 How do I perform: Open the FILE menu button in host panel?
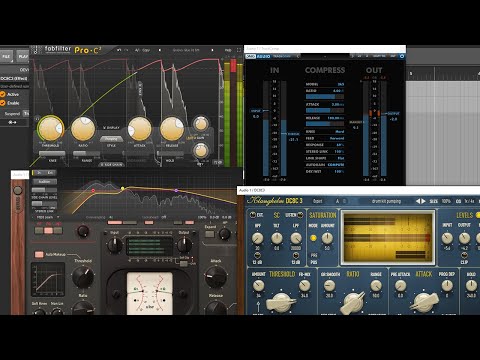(x=6, y=56)
